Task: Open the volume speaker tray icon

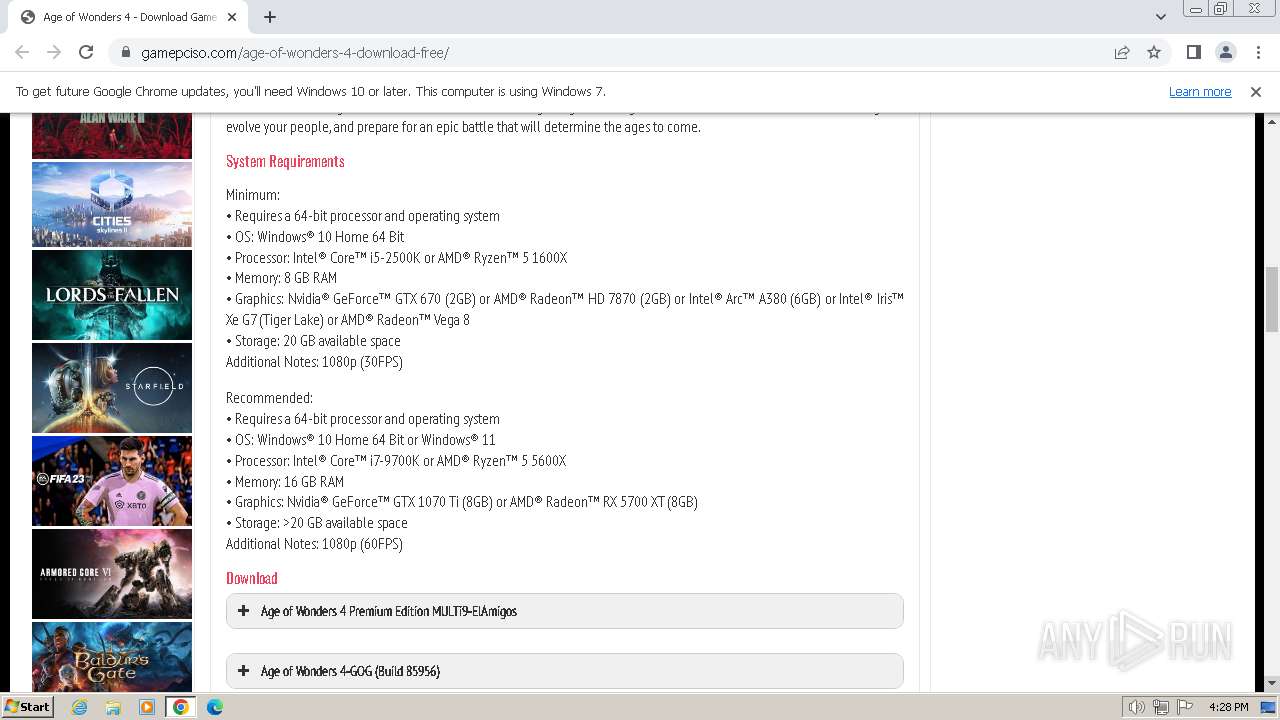Action: [x=1137, y=707]
